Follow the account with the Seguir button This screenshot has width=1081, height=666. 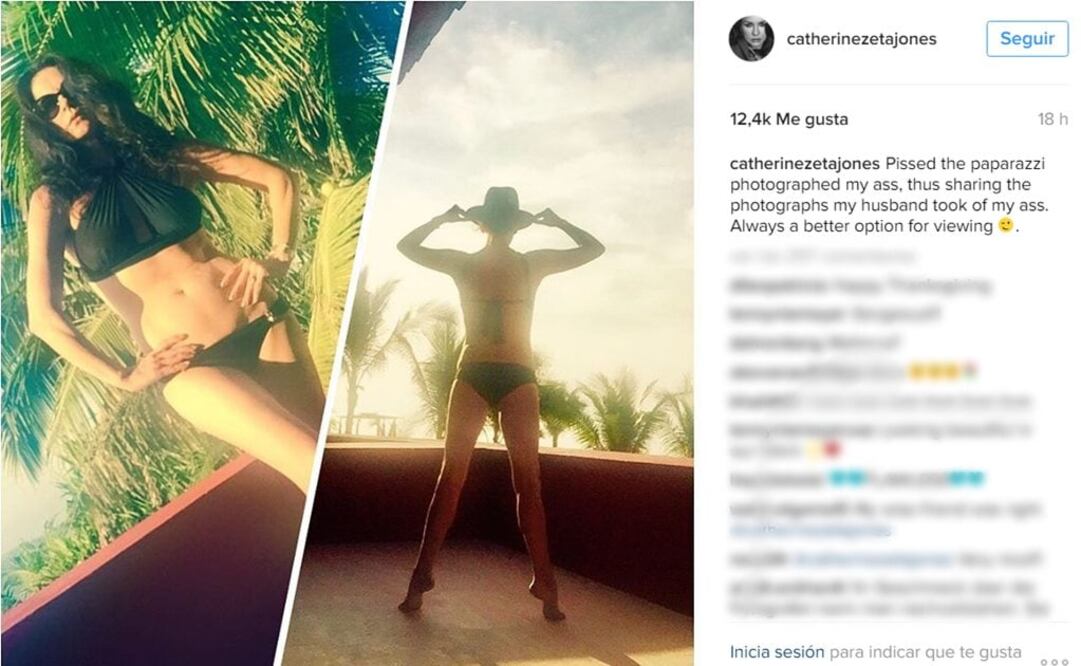1027,39
